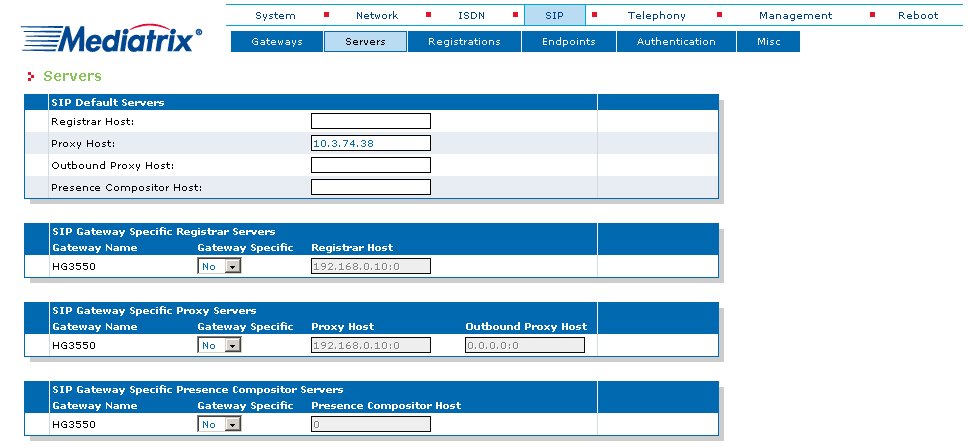This screenshot has width=968, height=447.
Task: Click the Outbound Proxy Host column header
Action: click(x=526, y=327)
